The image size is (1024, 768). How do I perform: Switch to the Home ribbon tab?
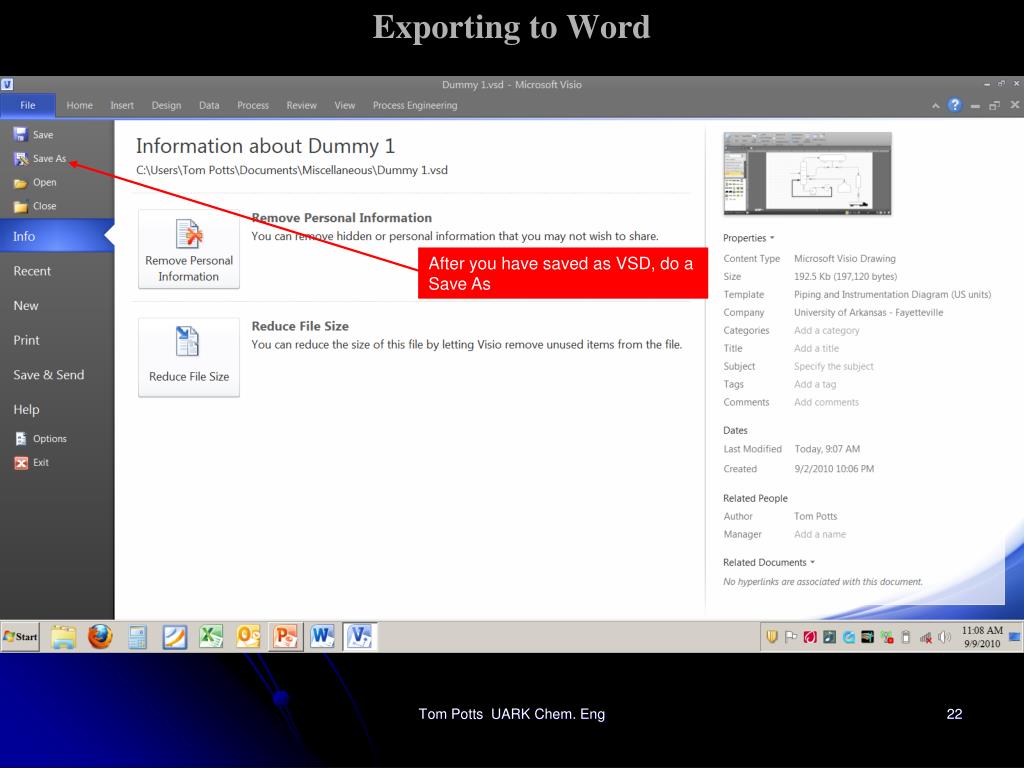click(80, 105)
